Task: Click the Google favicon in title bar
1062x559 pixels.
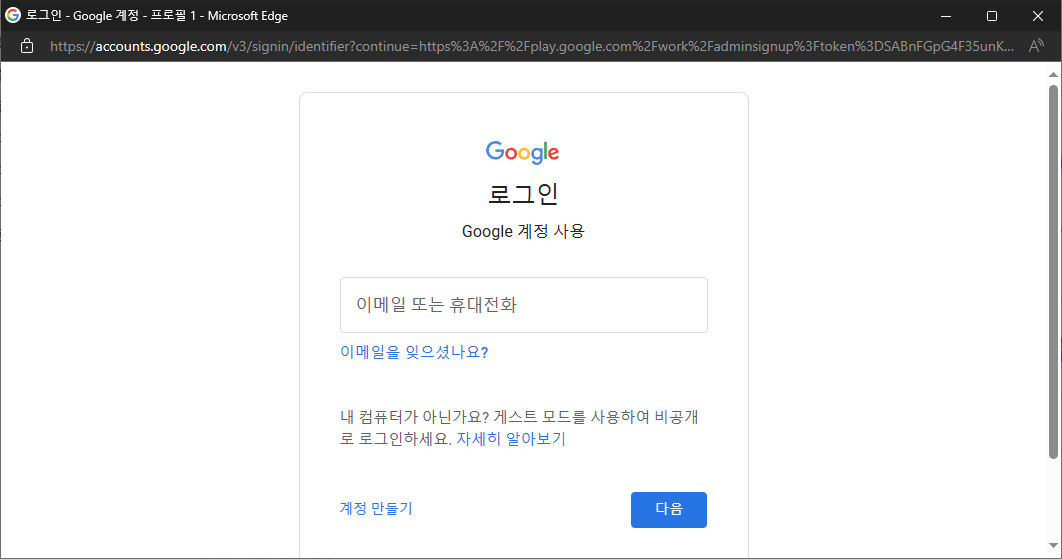Action: point(13,15)
